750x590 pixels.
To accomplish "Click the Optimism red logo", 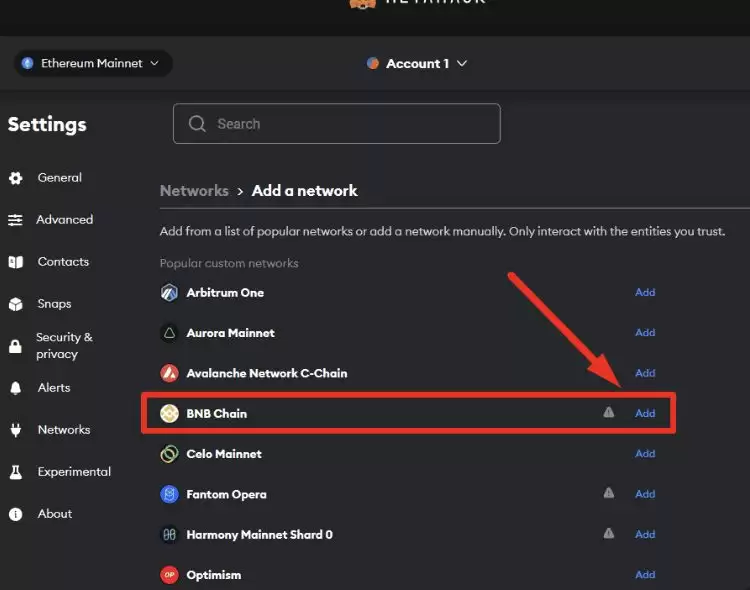I will [x=169, y=575].
